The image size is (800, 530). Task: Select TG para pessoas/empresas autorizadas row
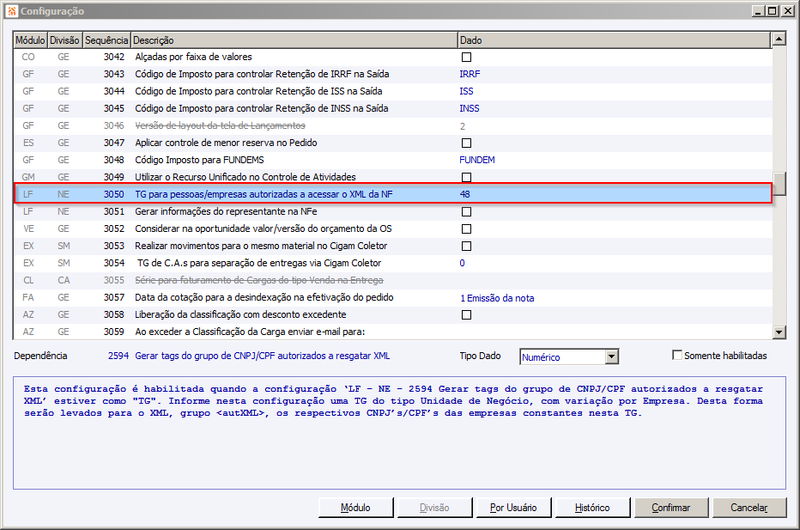(393, 194)
